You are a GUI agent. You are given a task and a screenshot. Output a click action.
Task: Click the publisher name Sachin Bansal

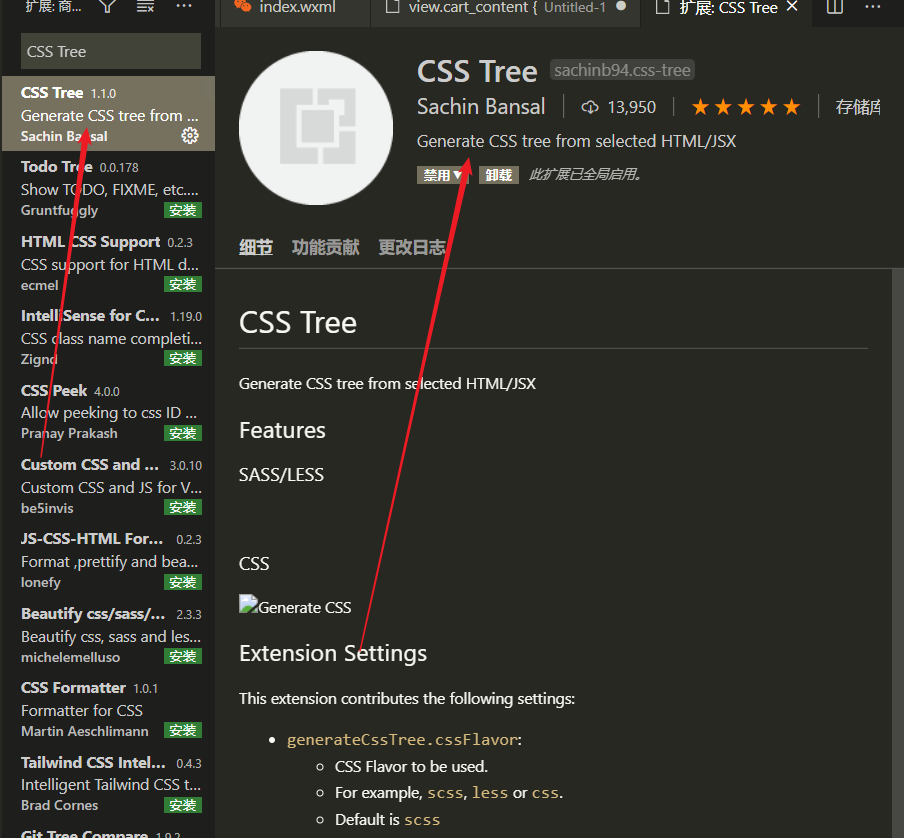(x=481, y=107)
